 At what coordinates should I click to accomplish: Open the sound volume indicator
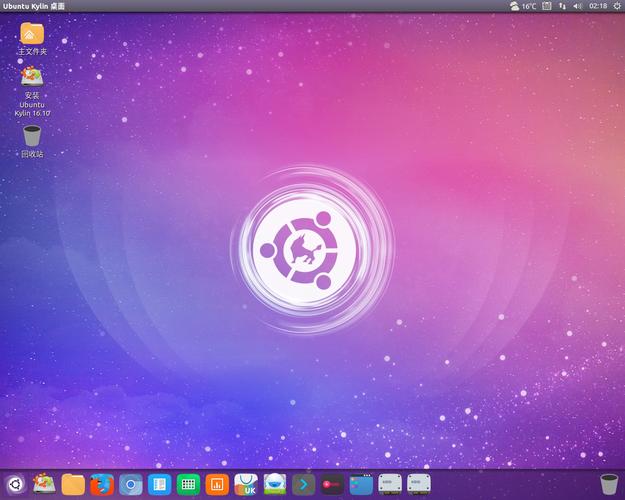[577, 6]
